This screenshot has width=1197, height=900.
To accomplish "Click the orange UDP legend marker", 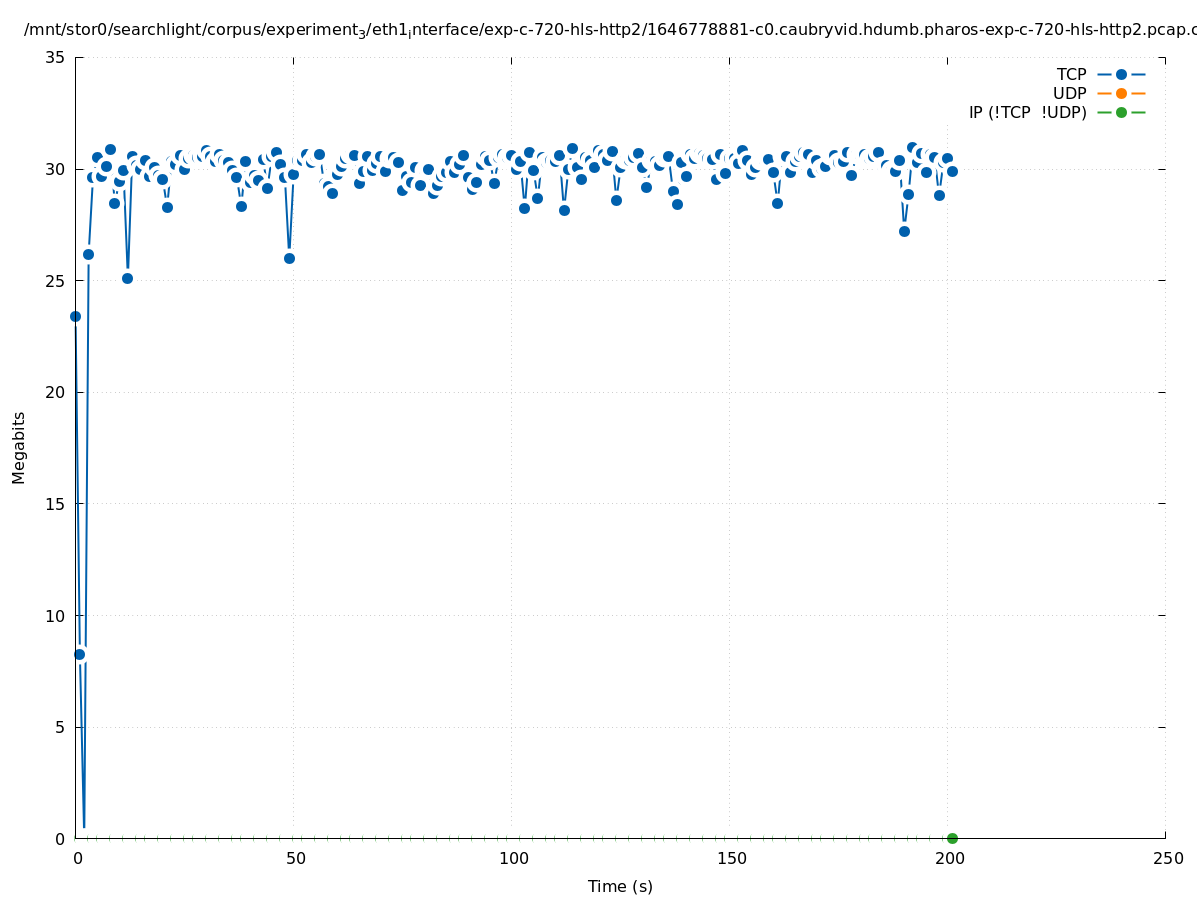I will click(x=1121, y=93).
